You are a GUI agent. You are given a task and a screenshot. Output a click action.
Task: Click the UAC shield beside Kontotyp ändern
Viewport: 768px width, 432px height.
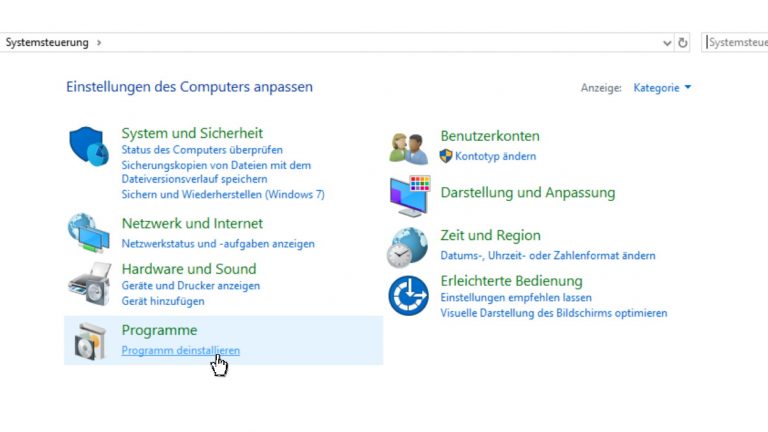click(x=446, y=156)
